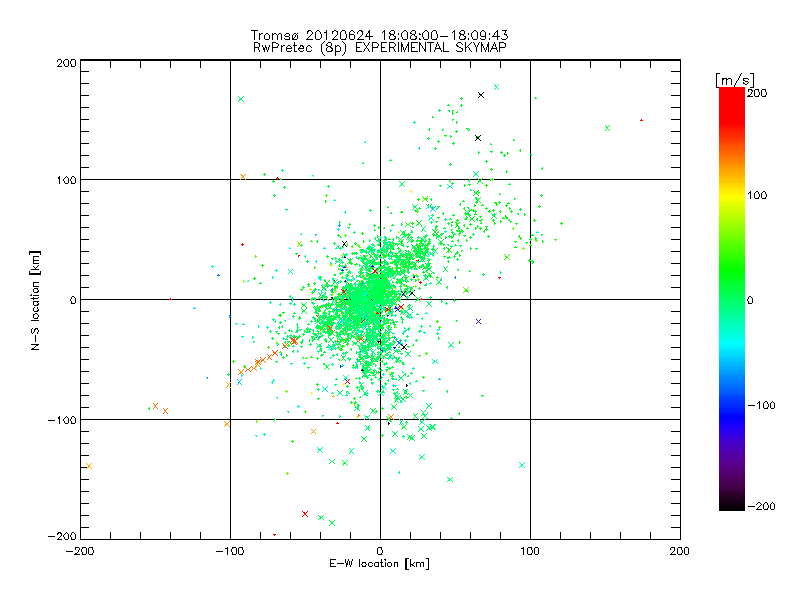Image resolution: width=800 pixels, height=600 pixels.
Task: Click the x-axis tick label "100"
Action: (x=530, y=551)
